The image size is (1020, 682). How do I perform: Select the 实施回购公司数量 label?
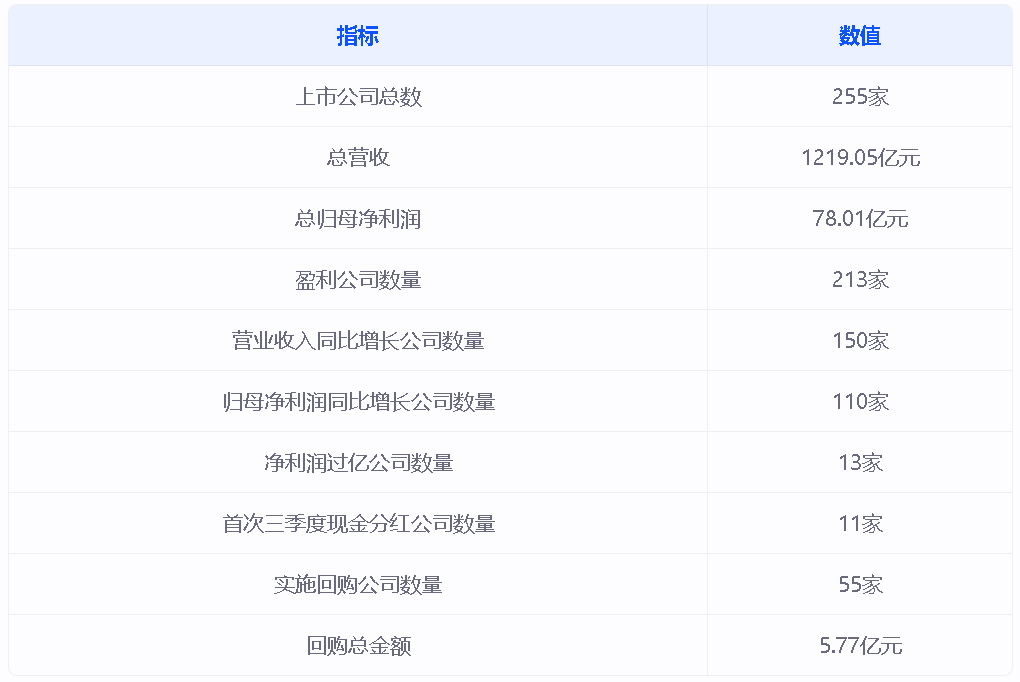pyautogui.click(x=358, y=585)
